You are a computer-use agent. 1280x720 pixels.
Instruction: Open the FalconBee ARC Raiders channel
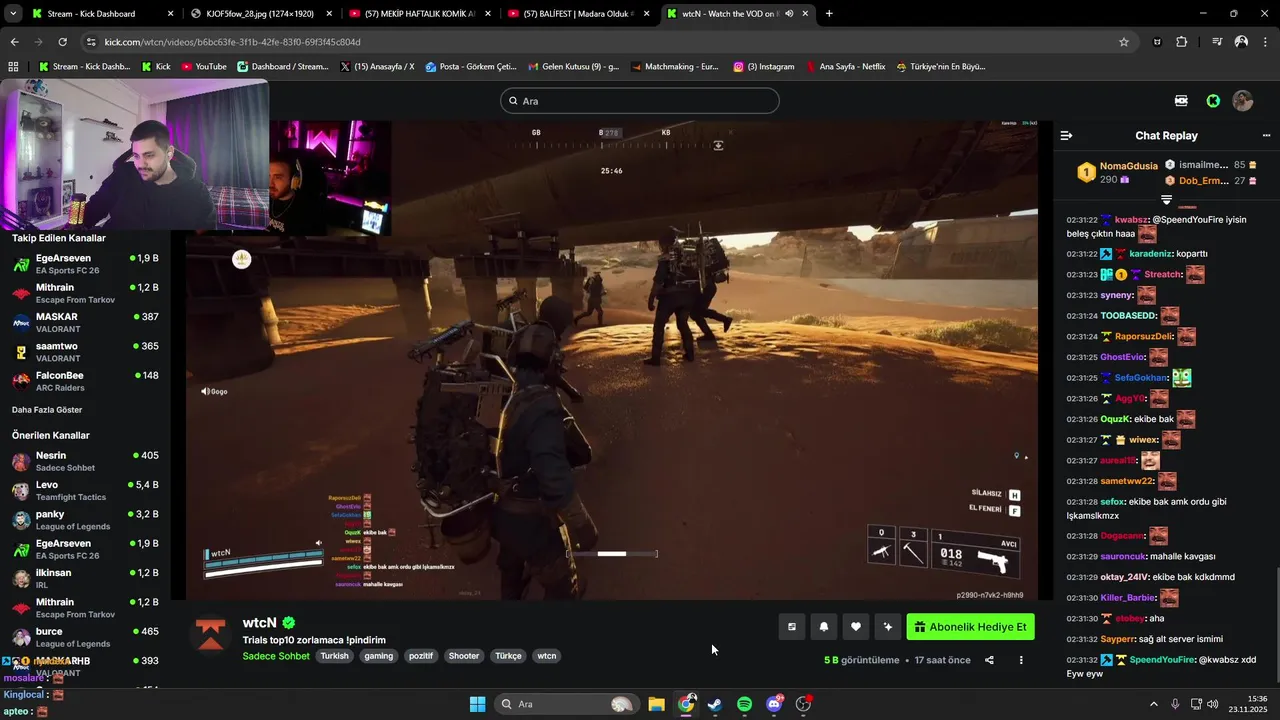coord(85,381)
